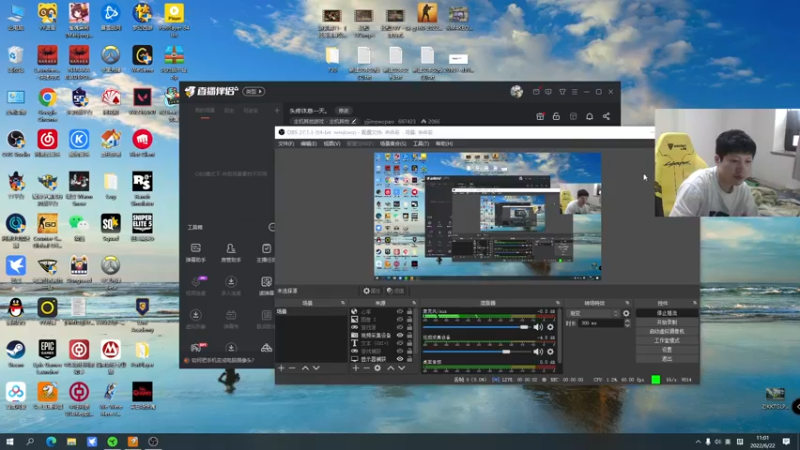
Task: Expand the 工具箱 section with round button
Action: 272,227
